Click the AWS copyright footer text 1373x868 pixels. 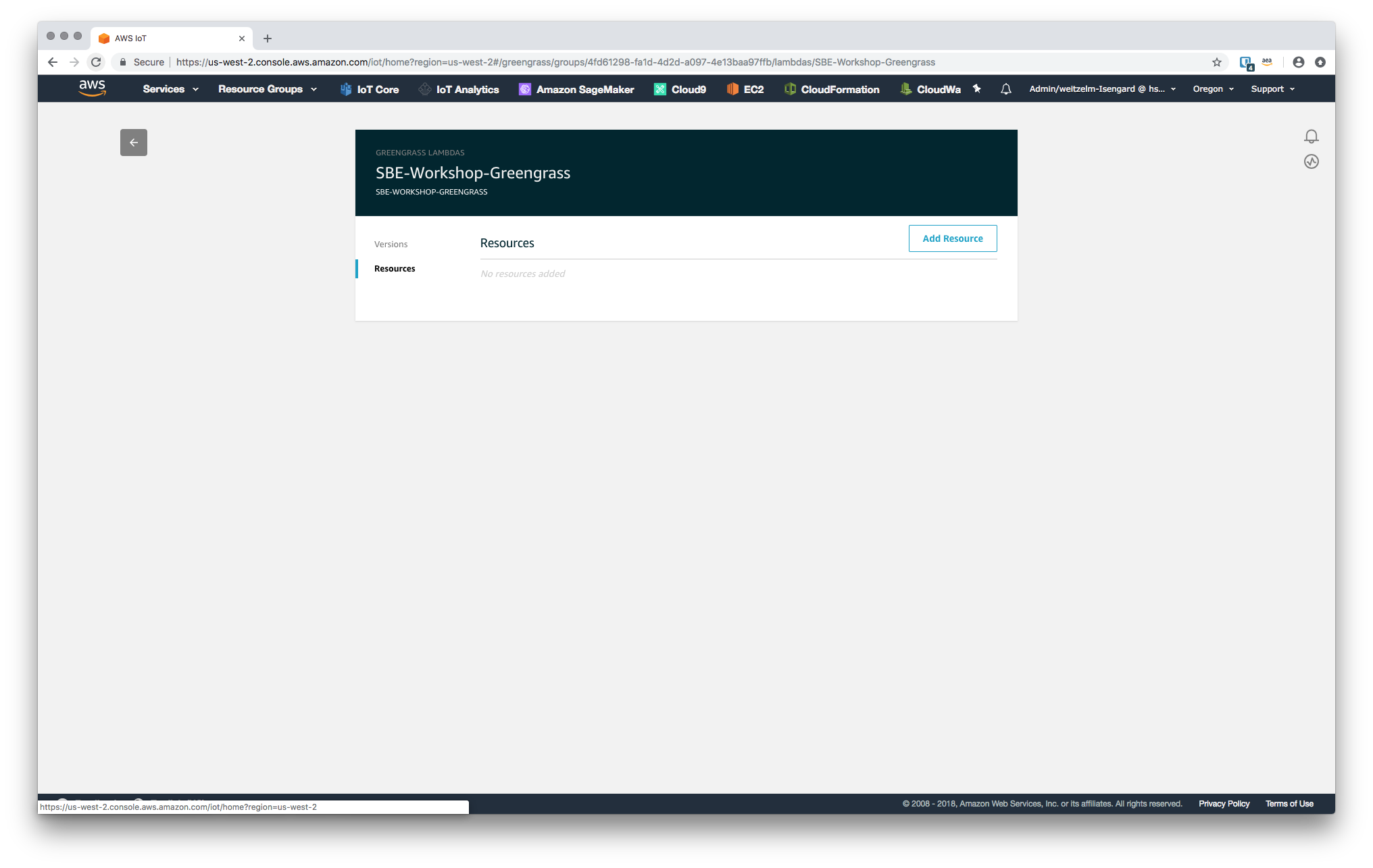pyautogui.click(x=1042, y=804)
